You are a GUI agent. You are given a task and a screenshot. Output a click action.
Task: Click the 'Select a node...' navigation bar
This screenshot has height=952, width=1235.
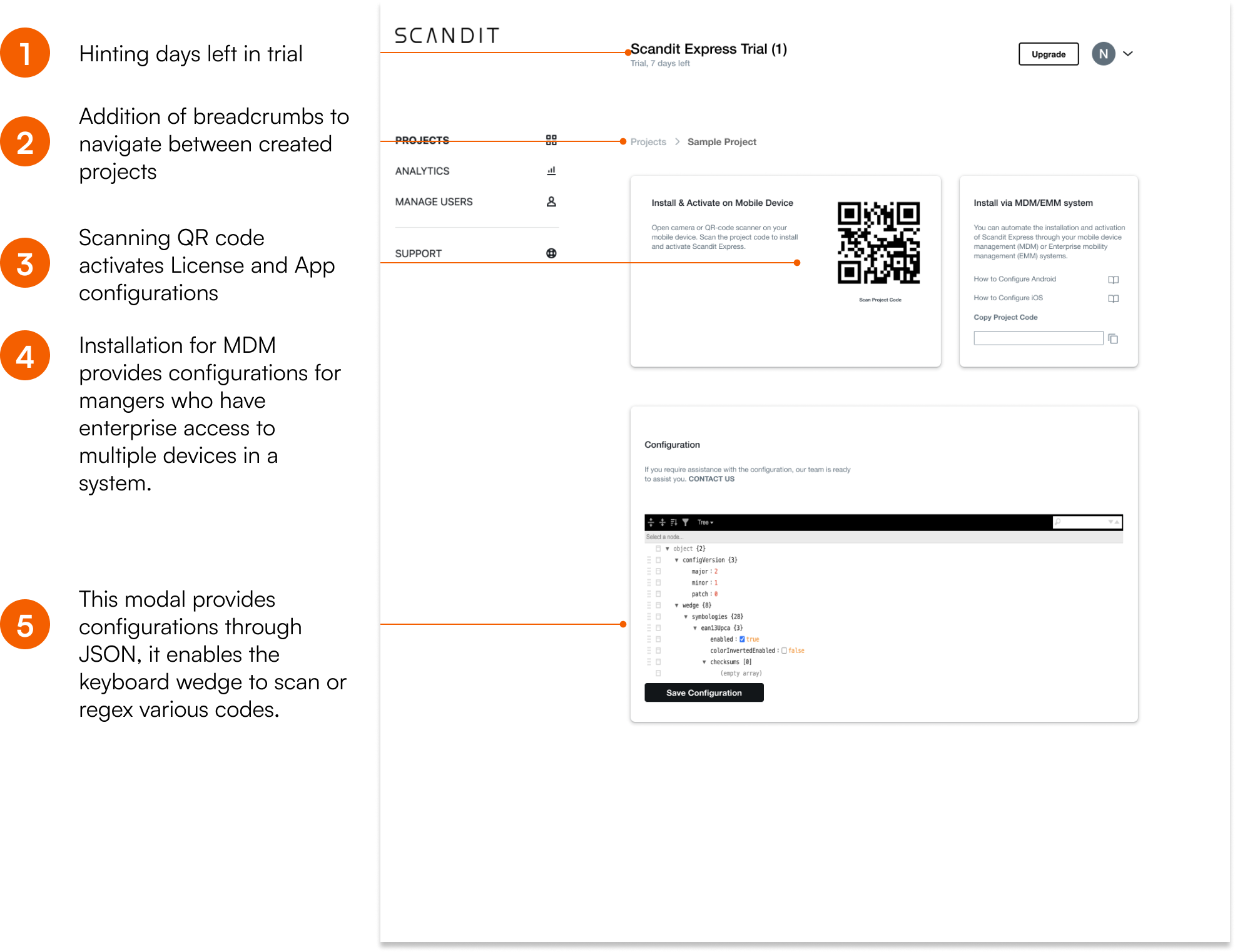883,537
